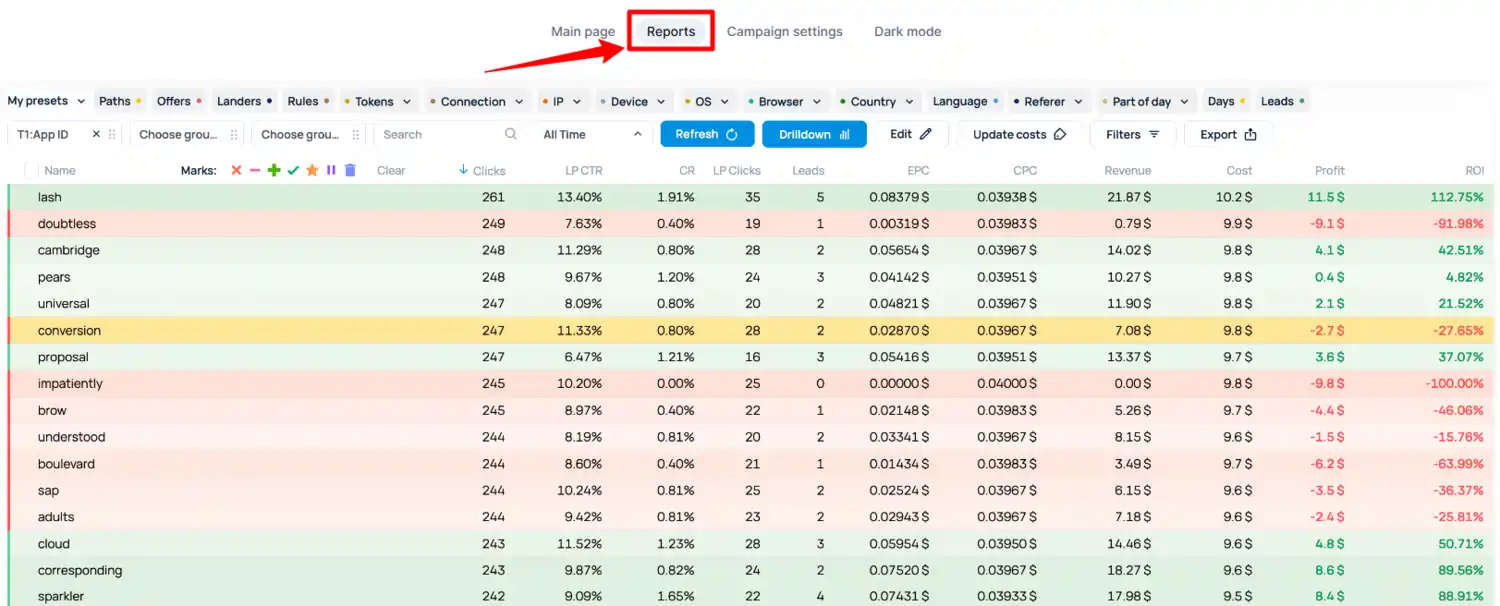Sort by the LP CTR column
Screen dimensions: 1500x606
click(x=583, y=171)
